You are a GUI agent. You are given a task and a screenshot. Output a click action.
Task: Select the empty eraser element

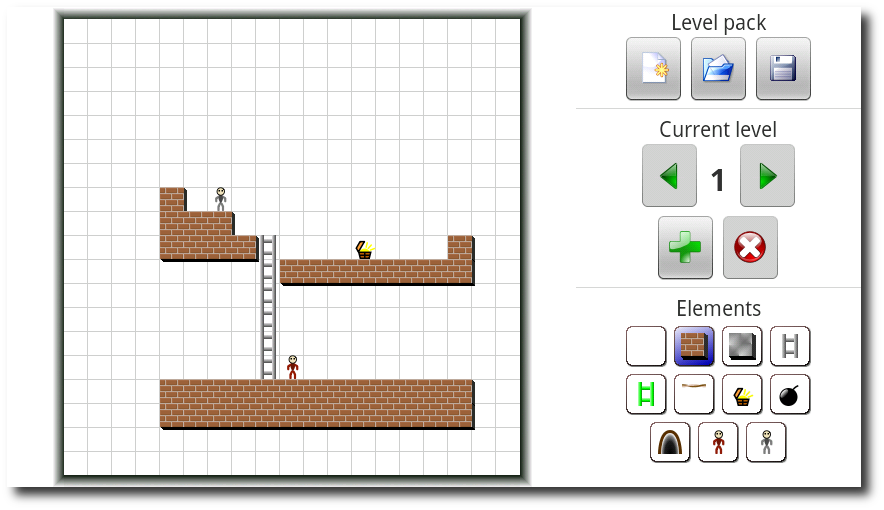pyautogui.click(x=646, y=346)
